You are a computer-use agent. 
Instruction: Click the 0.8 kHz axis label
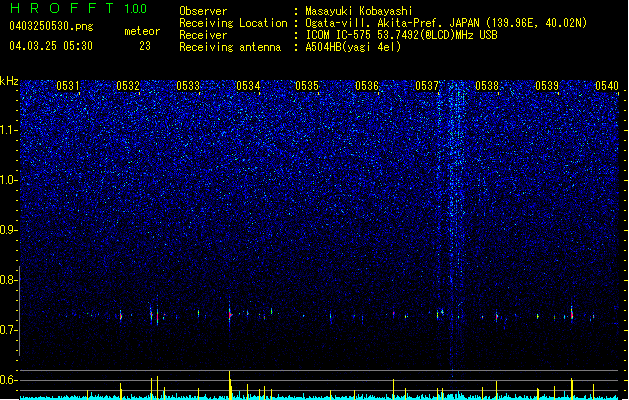pos(9,280)
